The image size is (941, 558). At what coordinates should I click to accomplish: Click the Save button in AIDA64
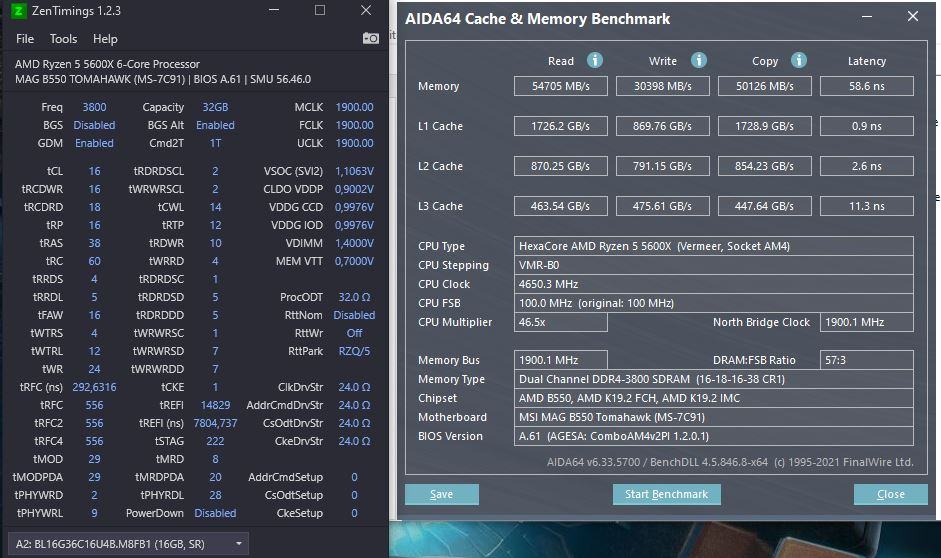pos(442,494)
